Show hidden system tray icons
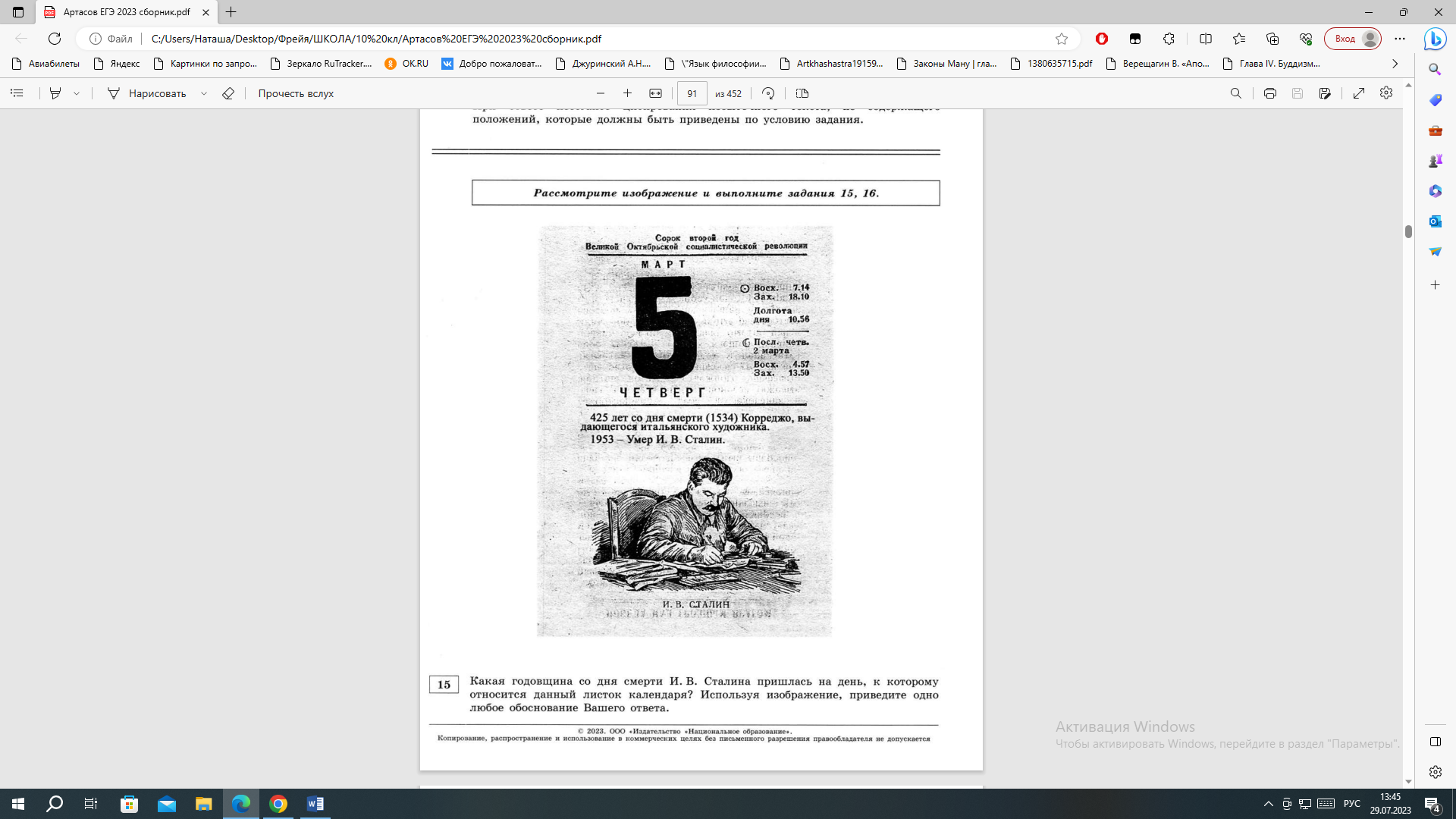Viewport: 1456px width, 819px height. click(1268, 804)
